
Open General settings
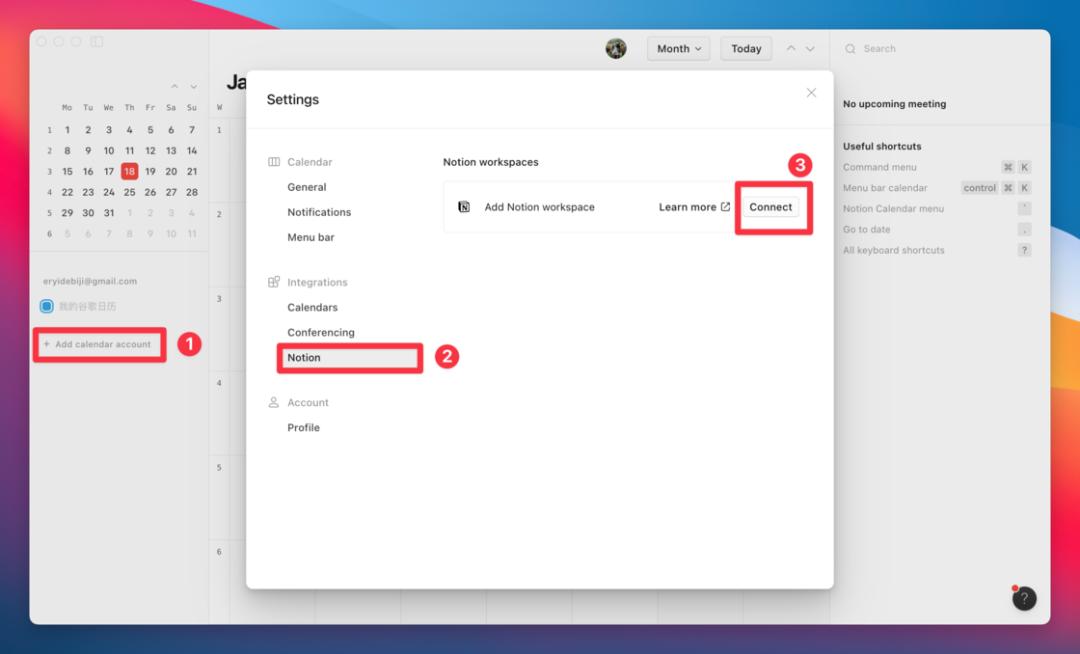[x=307, y=187]
